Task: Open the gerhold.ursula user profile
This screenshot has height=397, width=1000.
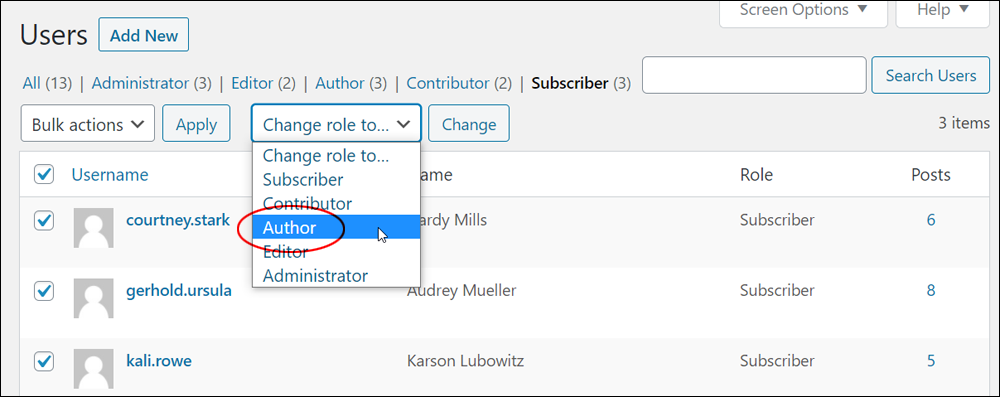Action: (x=179, y=290)
